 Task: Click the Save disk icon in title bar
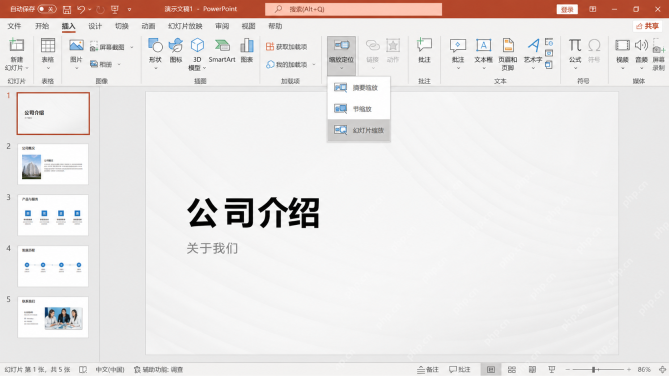[x=67, y=9]
